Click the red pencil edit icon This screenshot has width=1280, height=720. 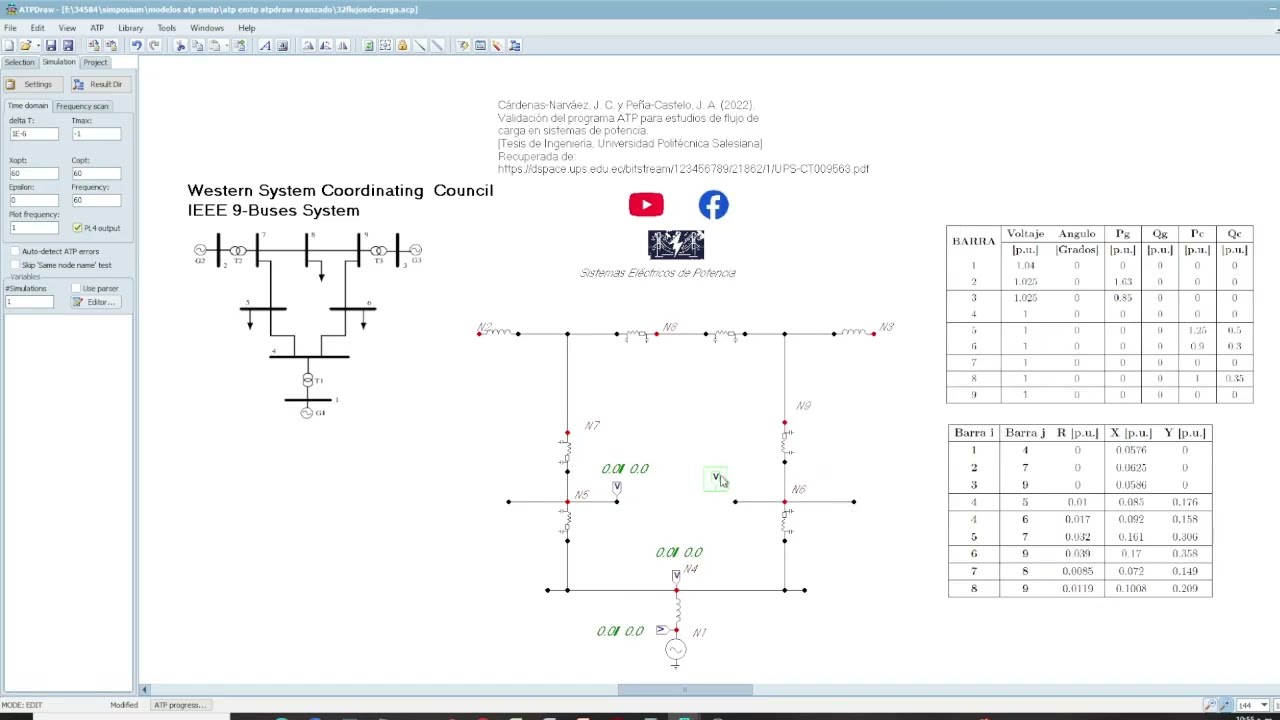coord(497,45)
